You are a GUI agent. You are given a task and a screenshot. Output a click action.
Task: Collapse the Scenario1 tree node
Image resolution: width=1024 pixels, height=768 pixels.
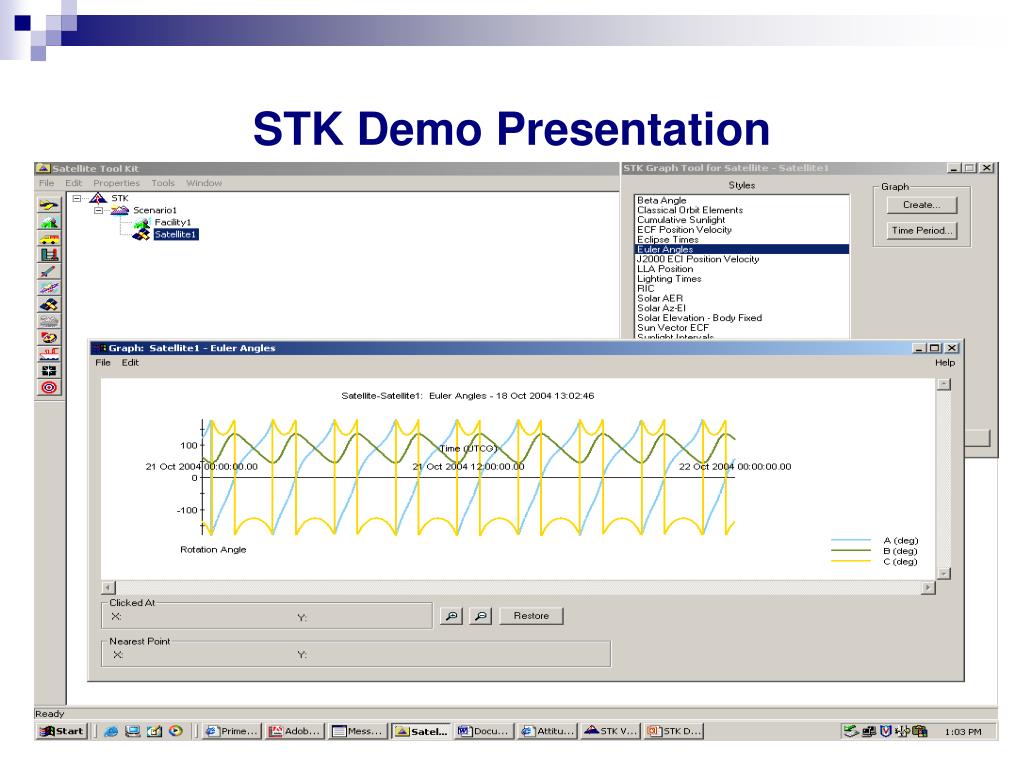pyautogui.click(x=99, y=210)
